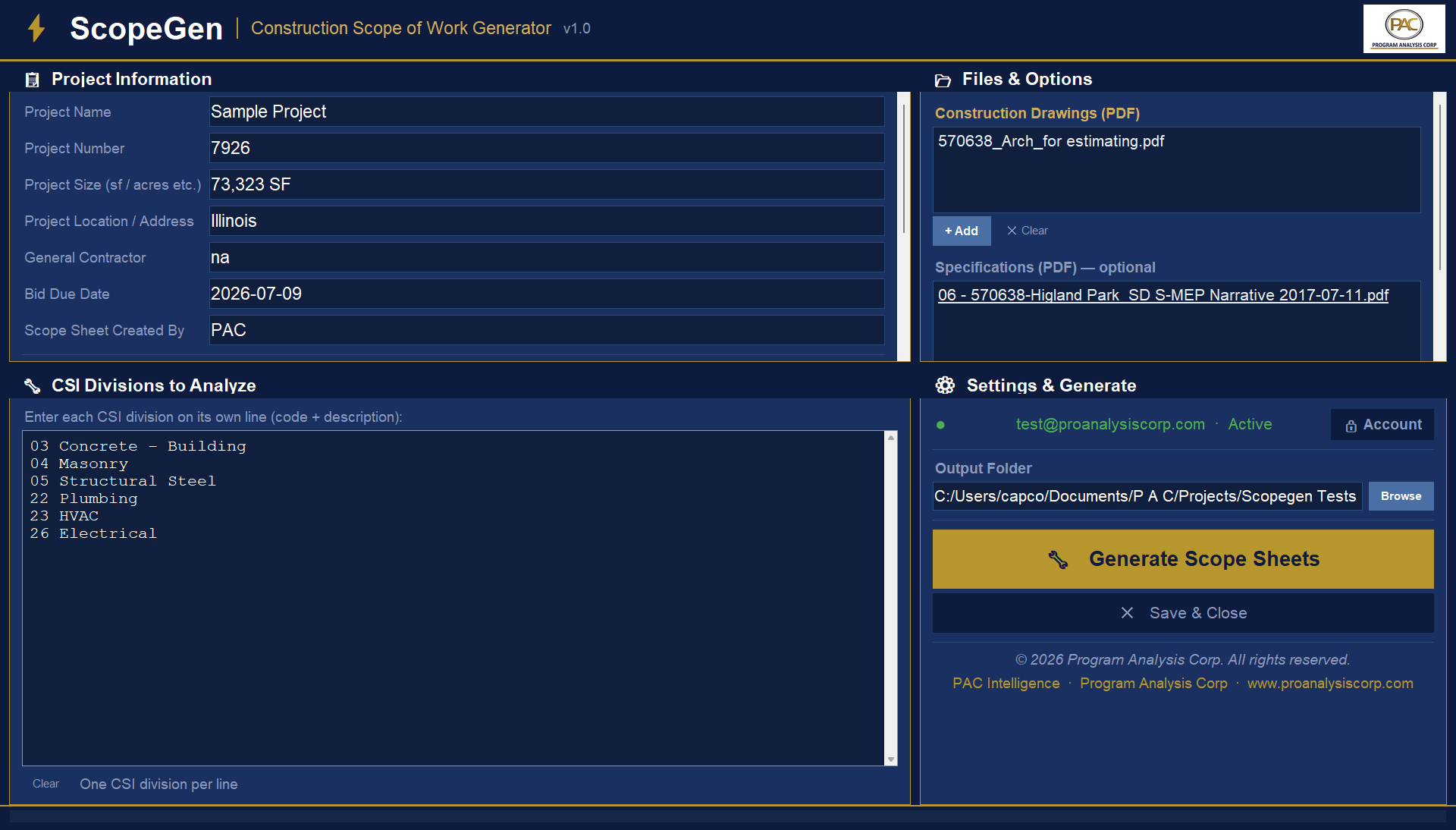Click the X icon beside the drawings Clear
1456x830 pixels.
point(1012,231)
